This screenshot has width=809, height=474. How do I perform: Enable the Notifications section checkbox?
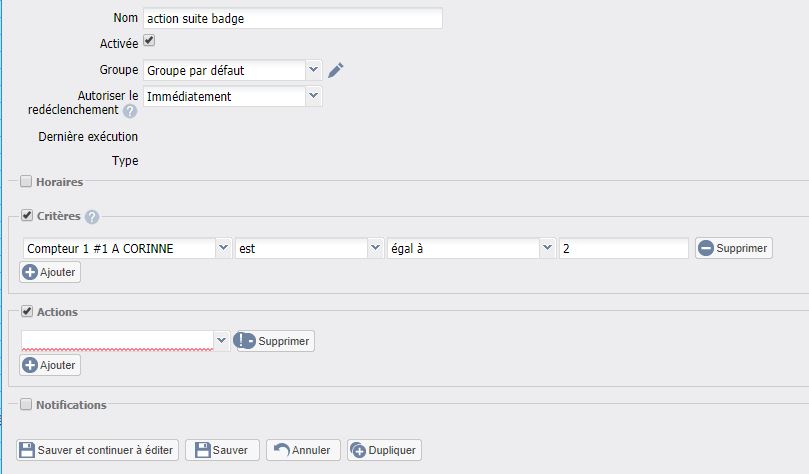pyautogui.click(x=26, y=405)
